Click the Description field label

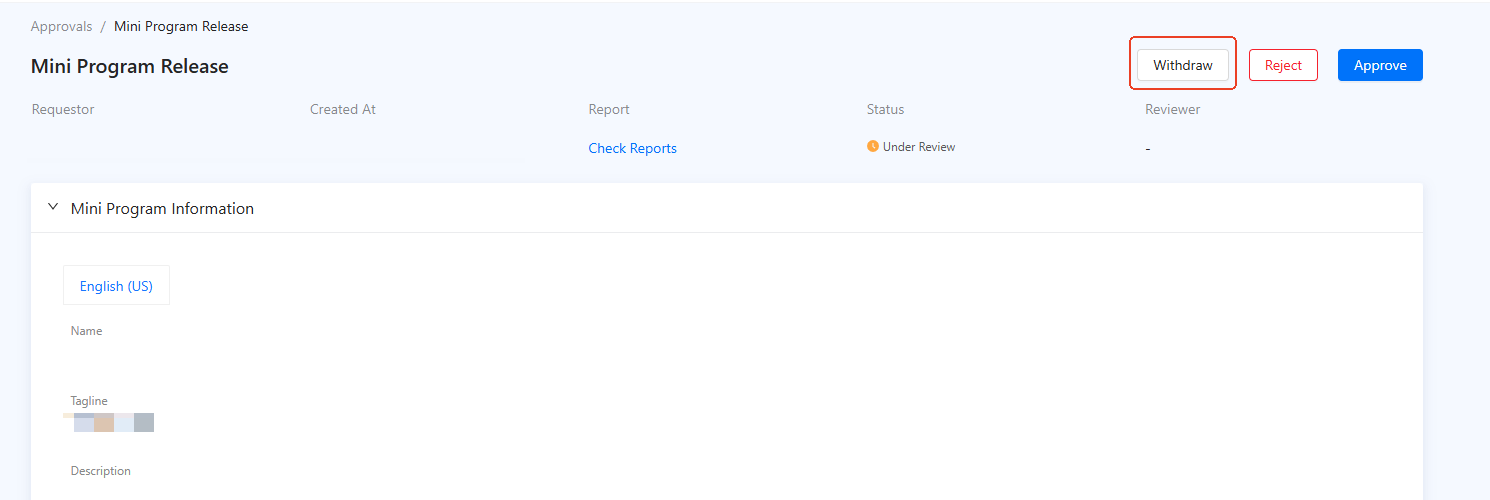[100, 471]
